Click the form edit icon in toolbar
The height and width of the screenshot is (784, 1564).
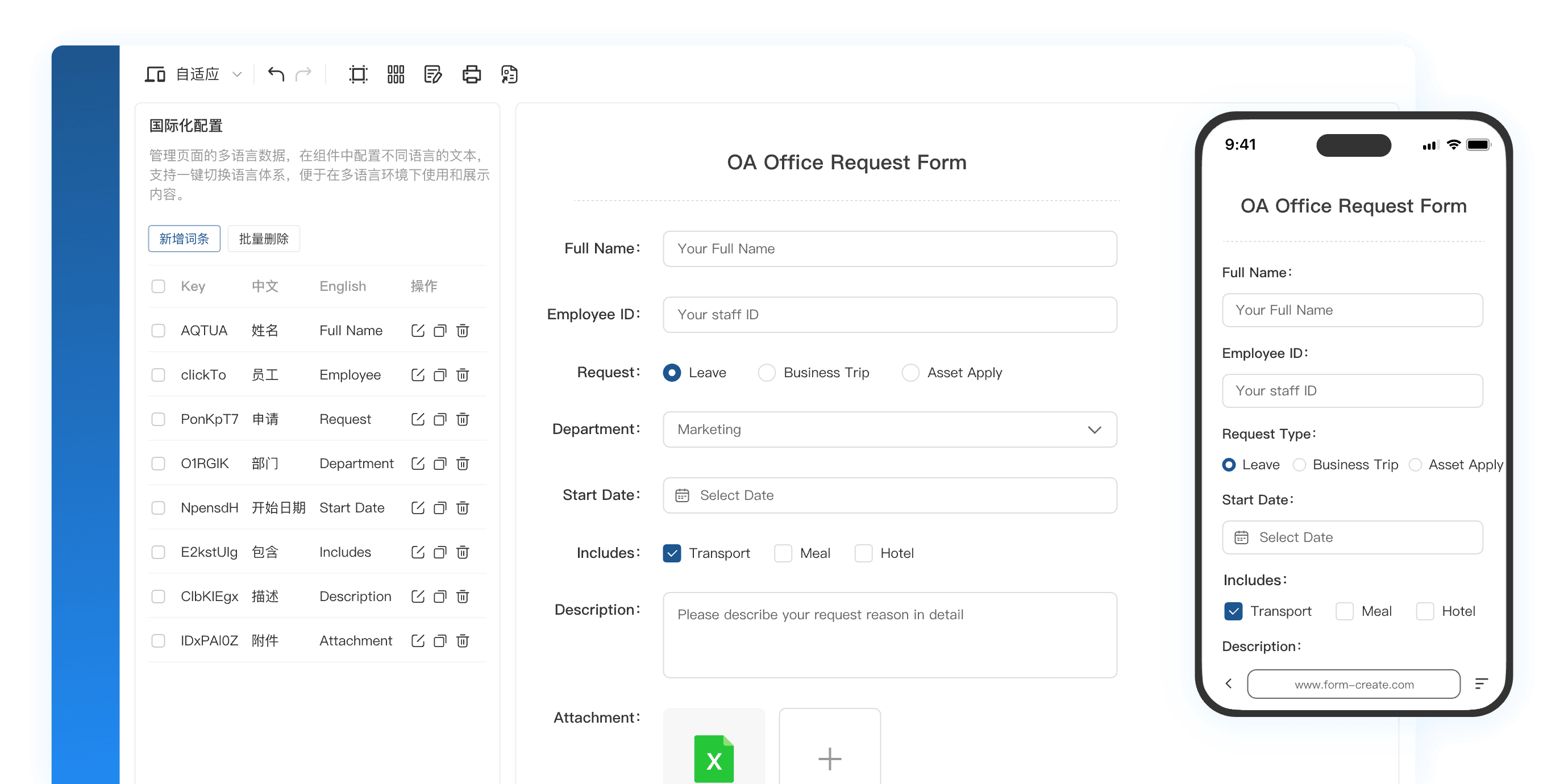tap(433, 74)
